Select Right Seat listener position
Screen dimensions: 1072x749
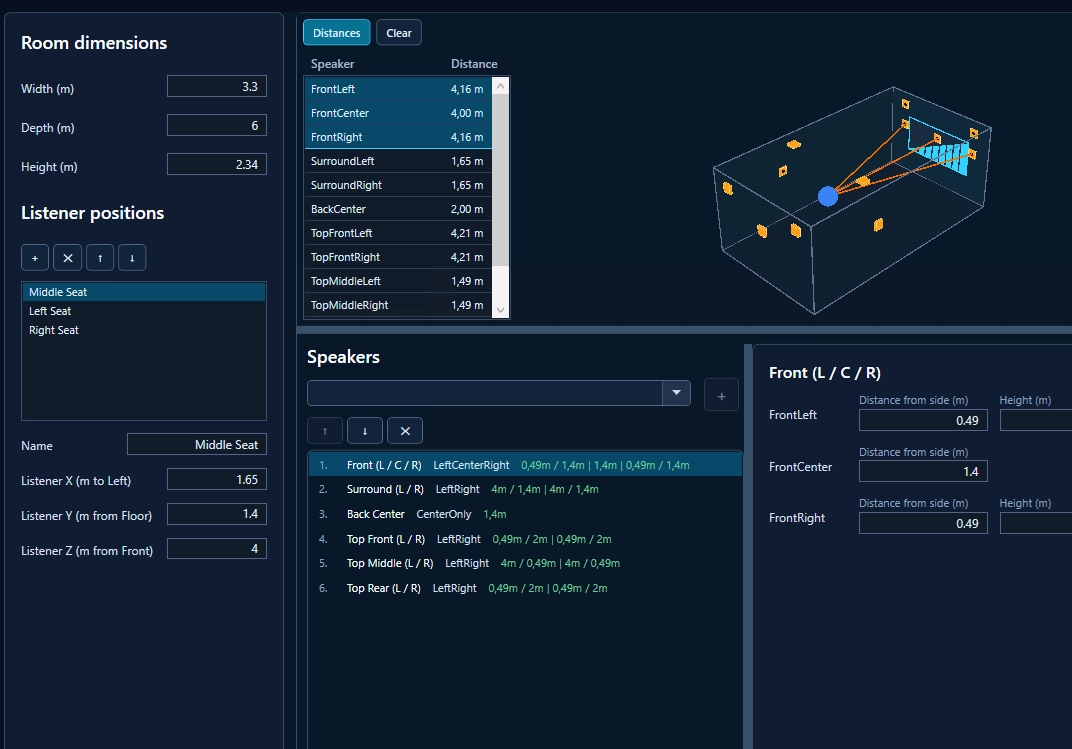[144, 330]
